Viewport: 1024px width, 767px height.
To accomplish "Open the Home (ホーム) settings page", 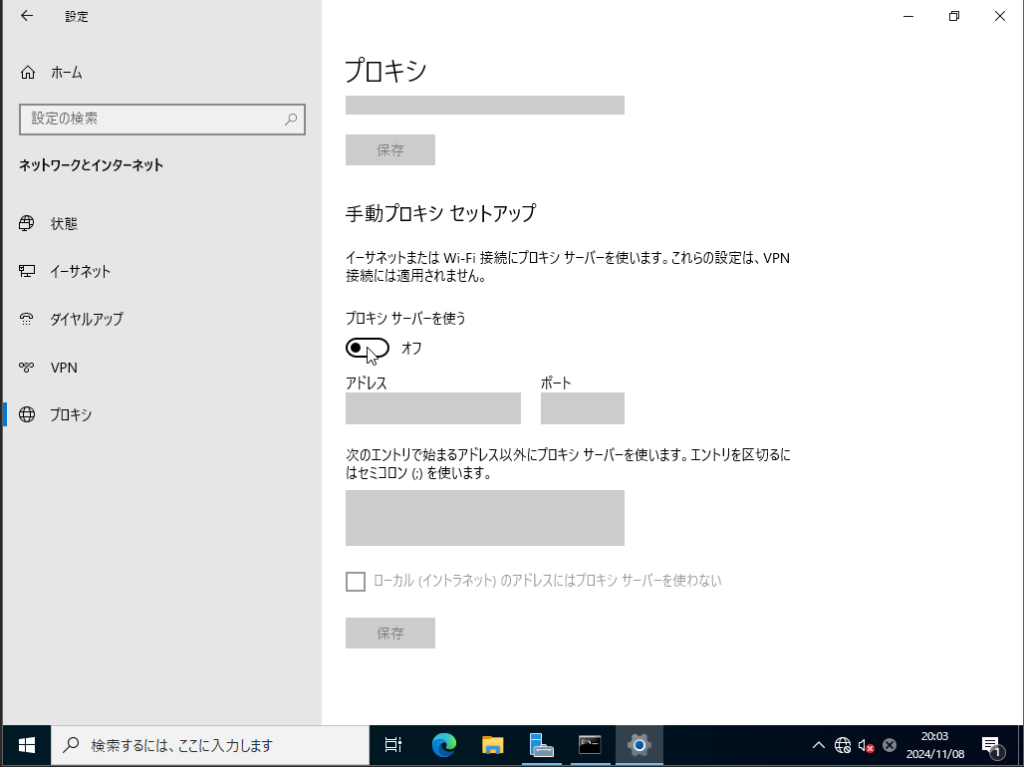I will [x=66, y=73].
